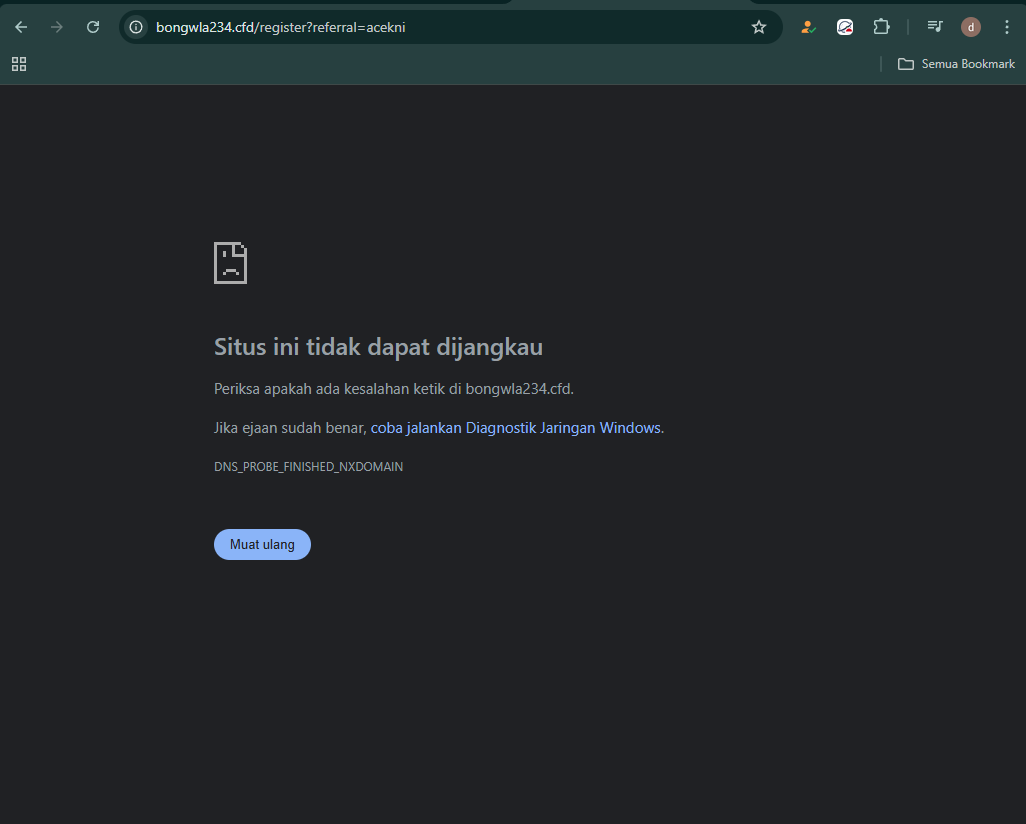Screen dimensions: 1026x824
Task: Click the Muat ulang button
Action: [262, 545]
